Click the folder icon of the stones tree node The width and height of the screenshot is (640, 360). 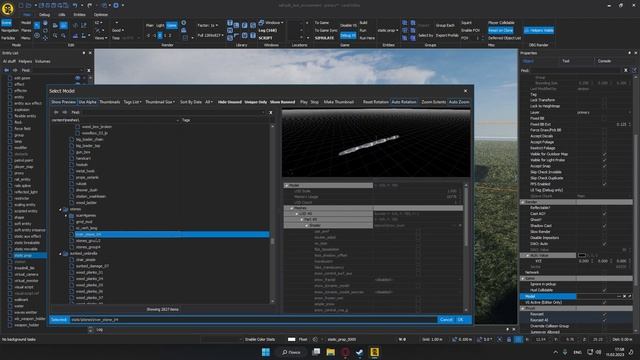point(66,209)
